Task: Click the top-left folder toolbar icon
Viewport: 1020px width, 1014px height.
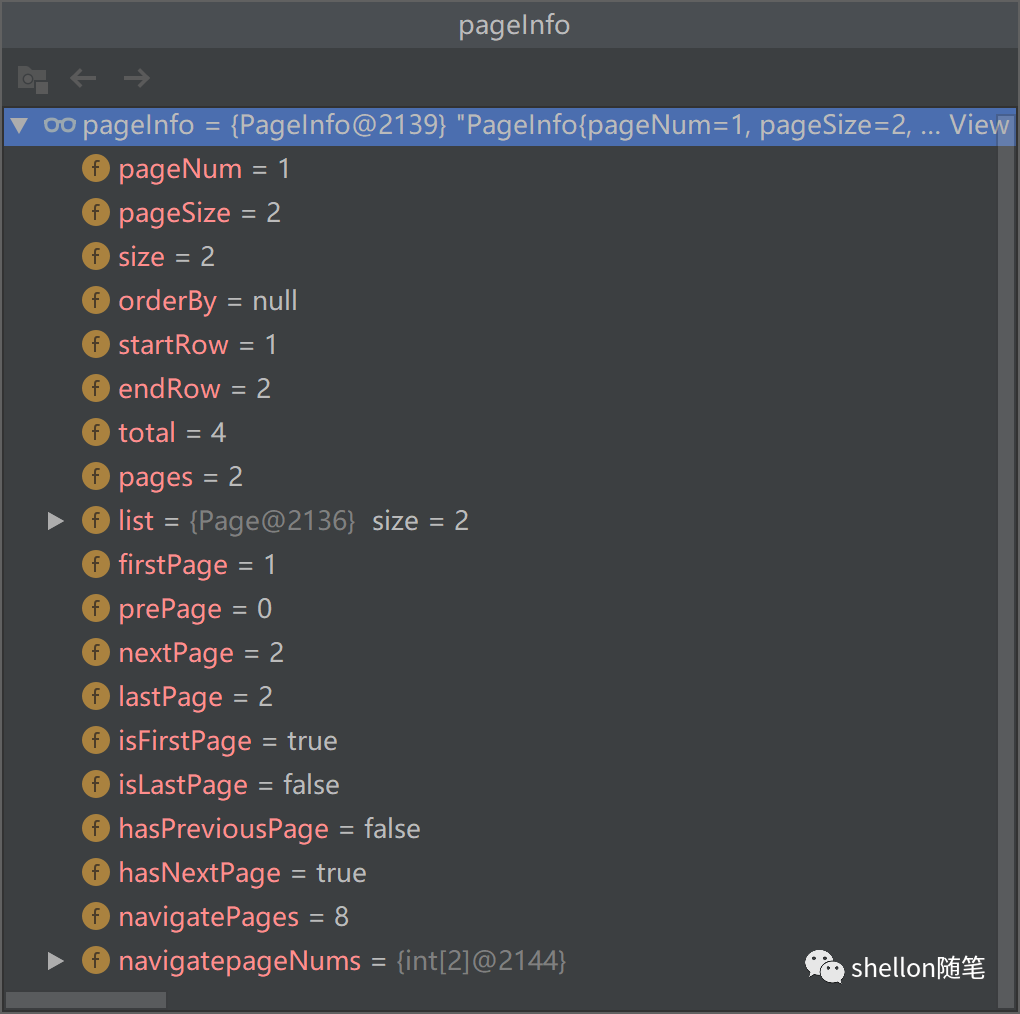Action: (32, 78)
